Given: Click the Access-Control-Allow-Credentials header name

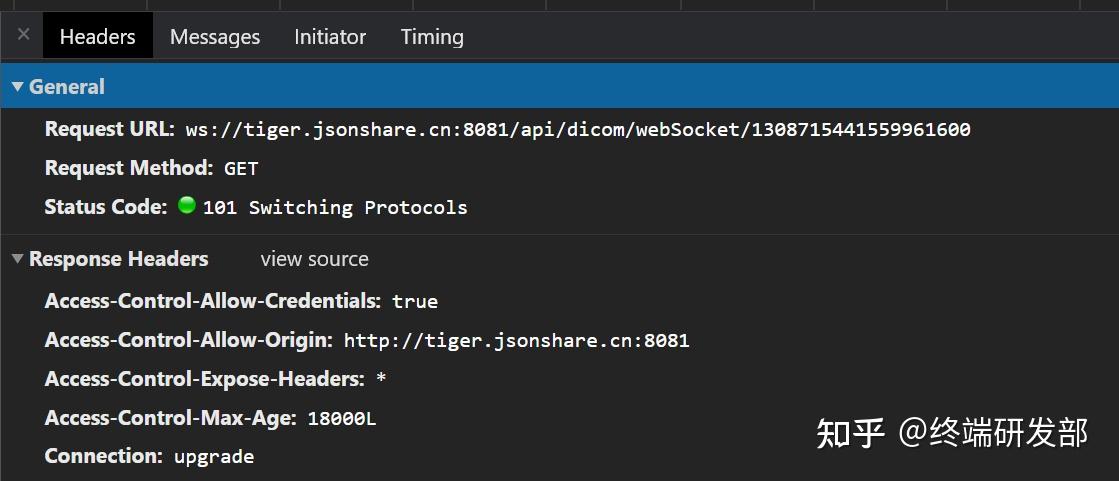Looking at the screenshot, I should pos(212,301).
